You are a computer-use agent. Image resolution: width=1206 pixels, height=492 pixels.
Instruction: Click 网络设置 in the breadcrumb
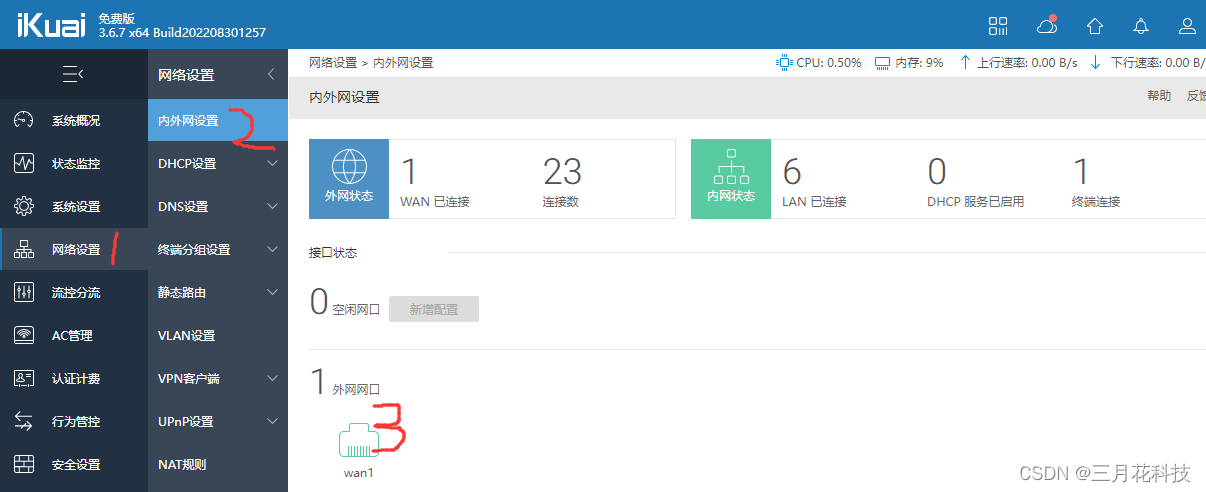click(333, 63)
